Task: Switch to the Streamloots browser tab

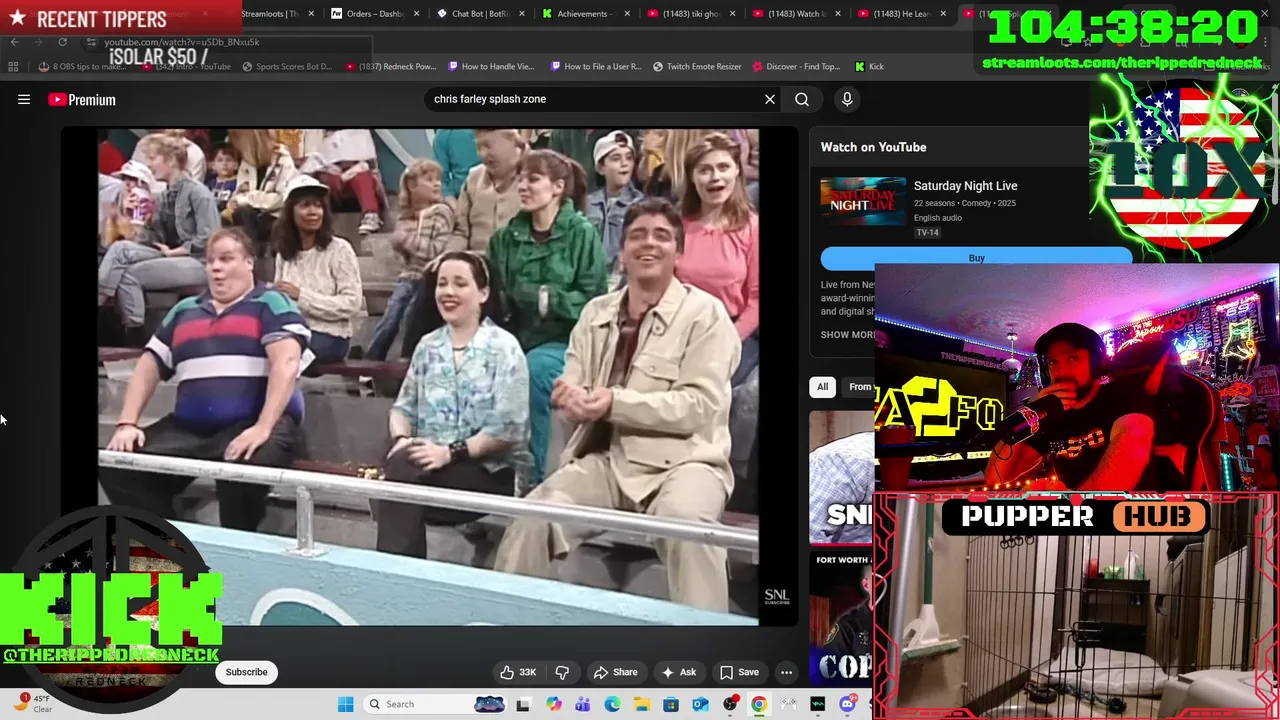Action: pos(270,14)
